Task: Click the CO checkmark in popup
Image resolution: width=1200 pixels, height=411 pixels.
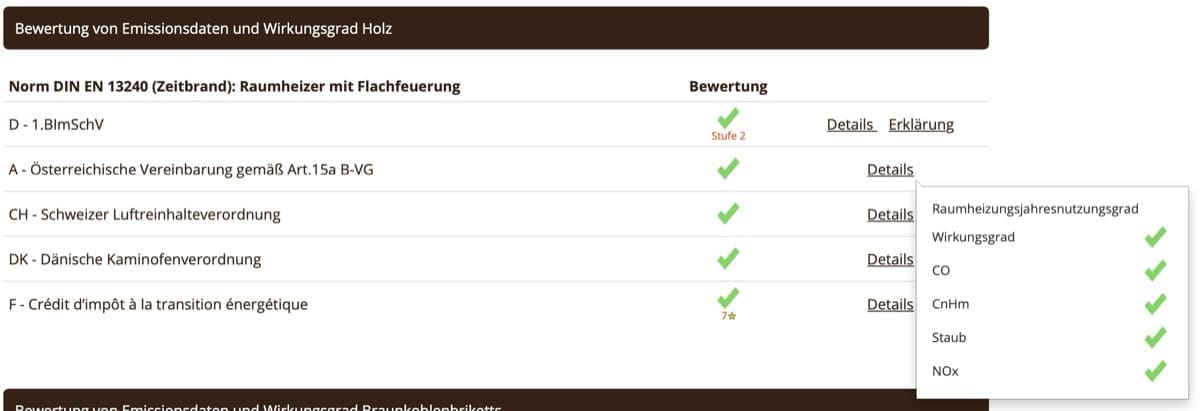Action: coord(1155,270)
